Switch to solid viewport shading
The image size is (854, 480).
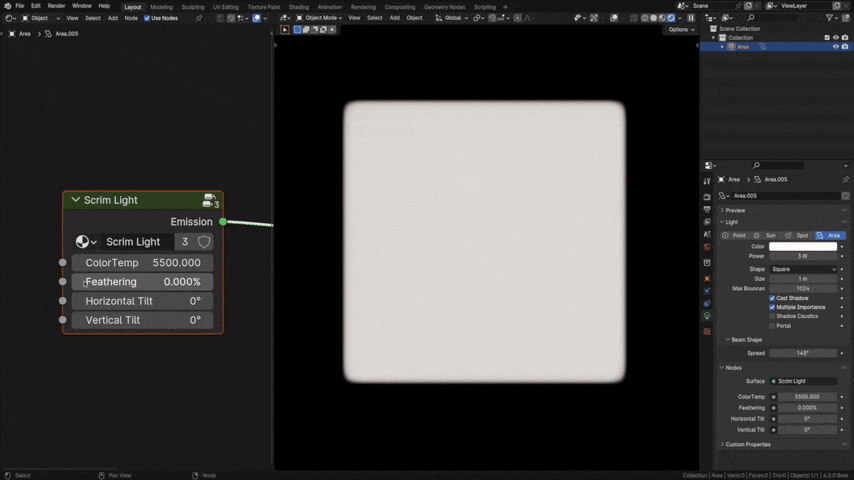(x=654, y=18)
